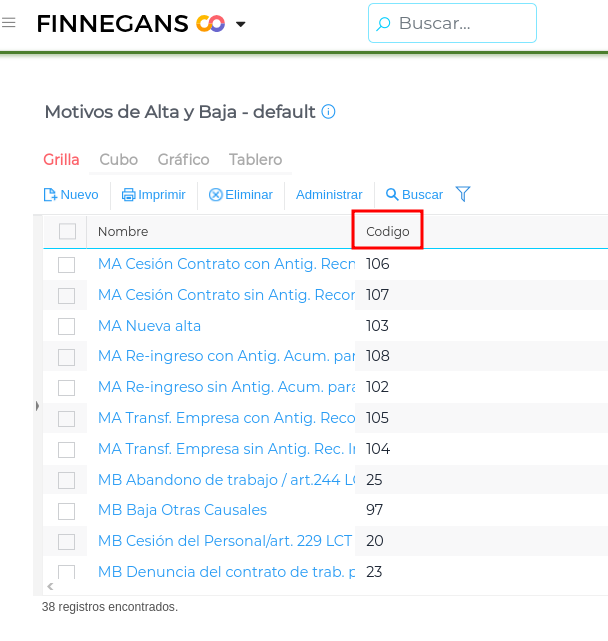The image size is (608, 641).
Task: Click the Eliminar delete button
Action: point(241,195)
